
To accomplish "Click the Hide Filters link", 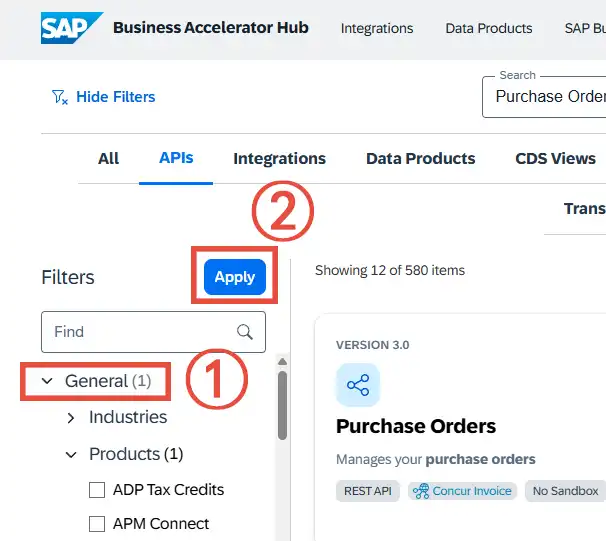I will click(x=116, y=97).
